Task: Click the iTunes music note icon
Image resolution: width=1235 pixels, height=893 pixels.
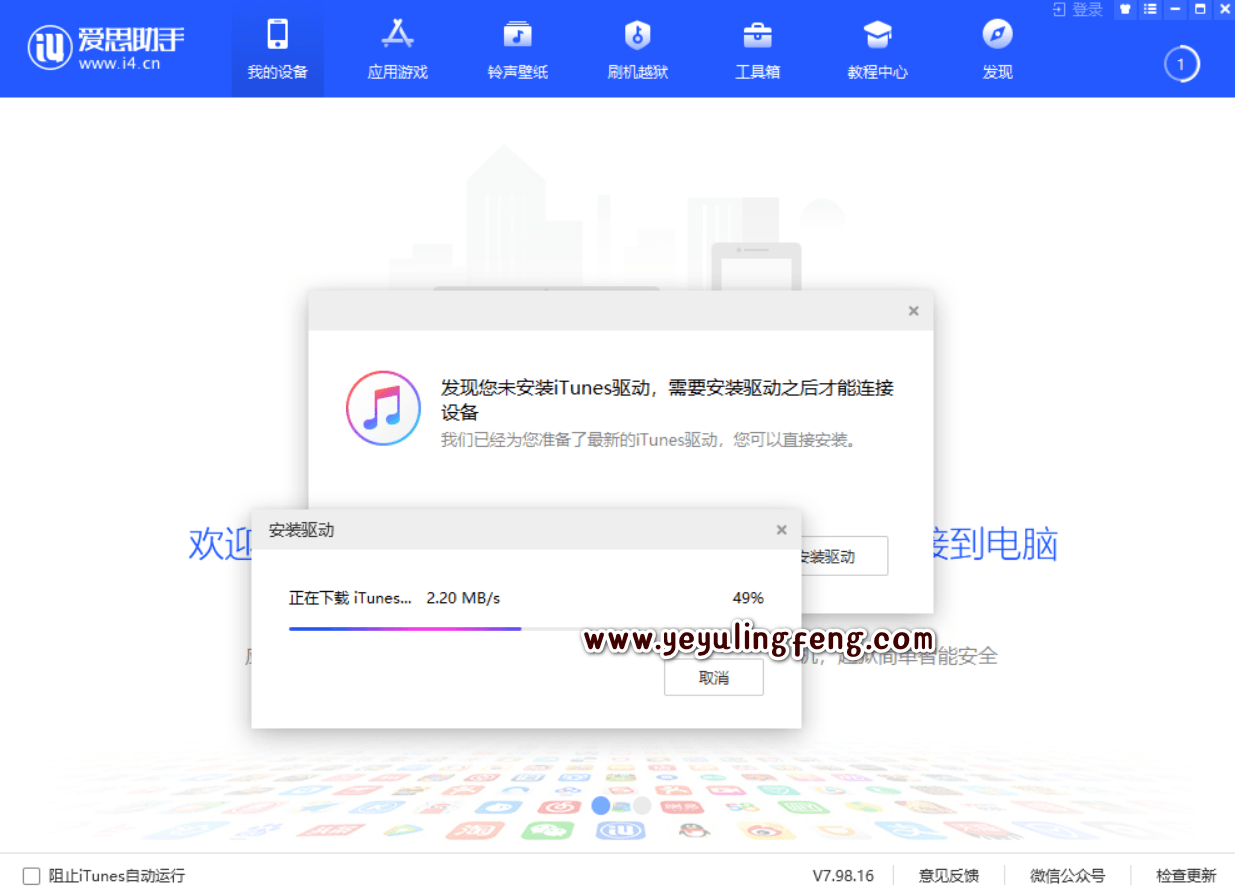Action: pos(383,408)
